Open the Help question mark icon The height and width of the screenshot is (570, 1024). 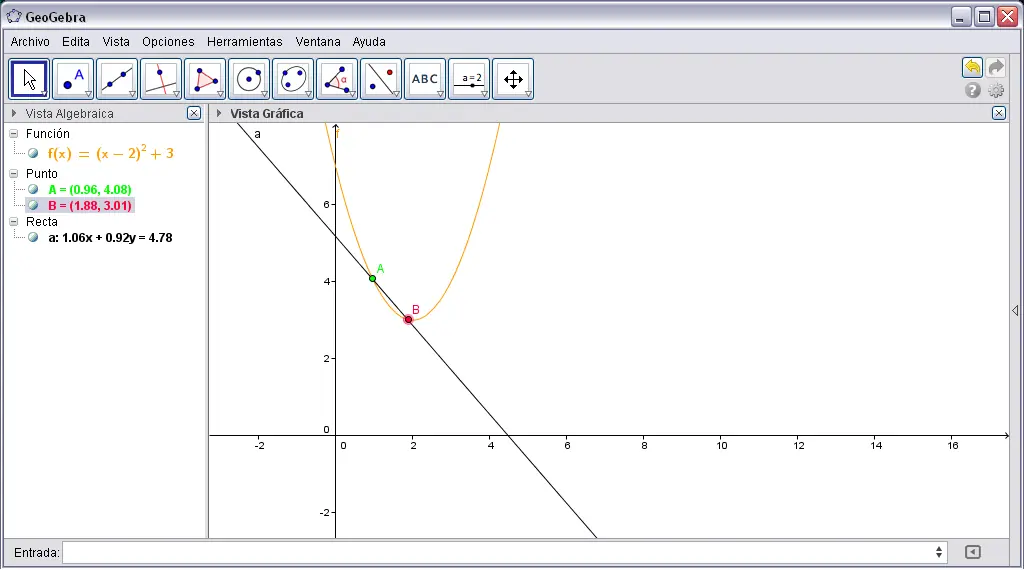click(x=972, y=90)
